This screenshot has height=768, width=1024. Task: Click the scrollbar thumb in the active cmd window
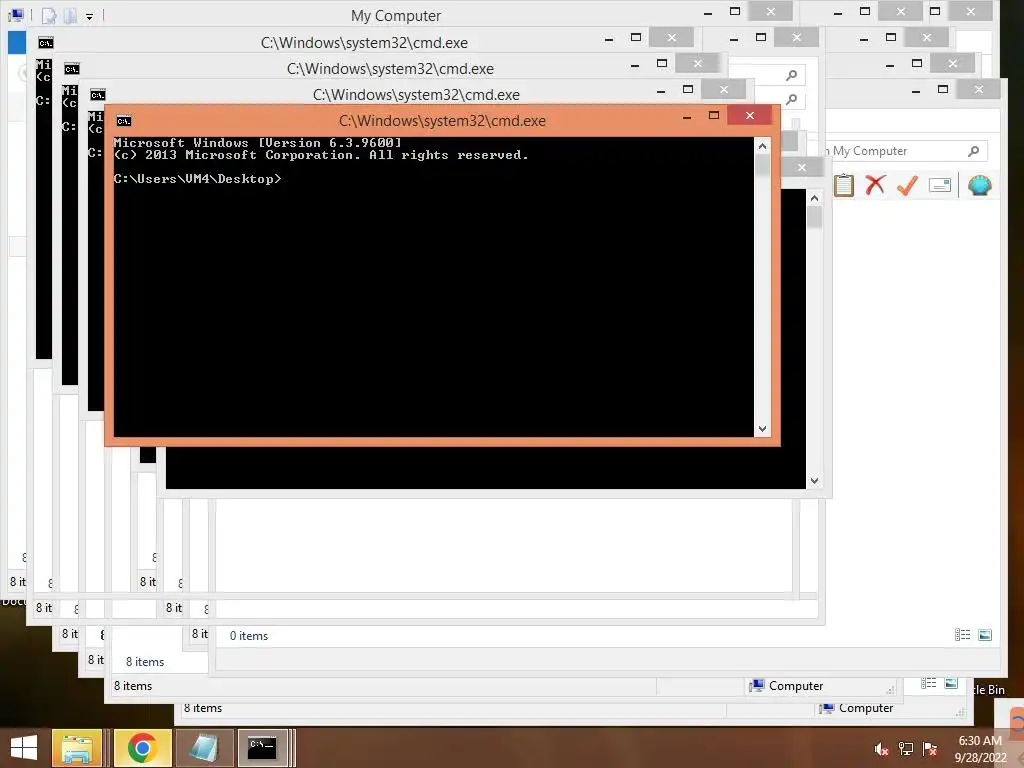[762, 165]
